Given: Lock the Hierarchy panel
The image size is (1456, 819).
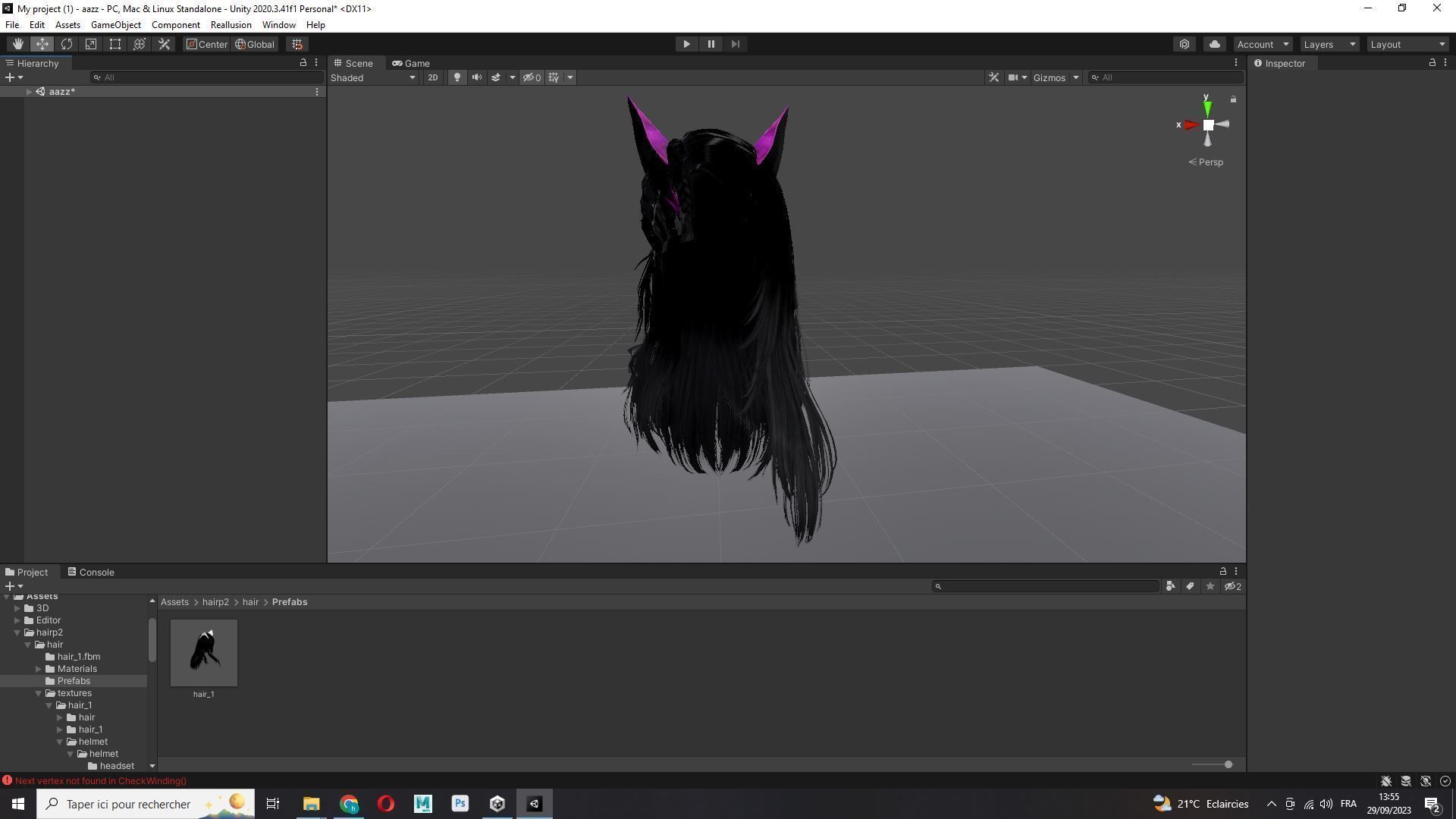Looking at the screenshot, I should pos(303,63).
